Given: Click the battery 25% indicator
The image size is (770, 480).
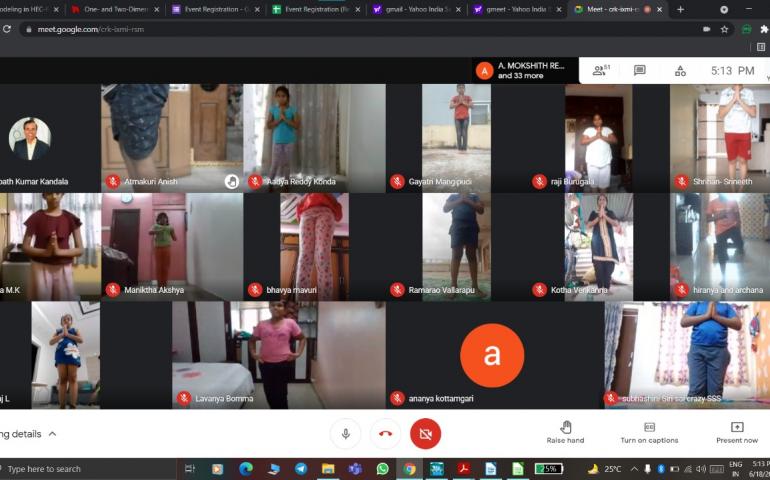Looking at the screenshot, I should [548, 469].
